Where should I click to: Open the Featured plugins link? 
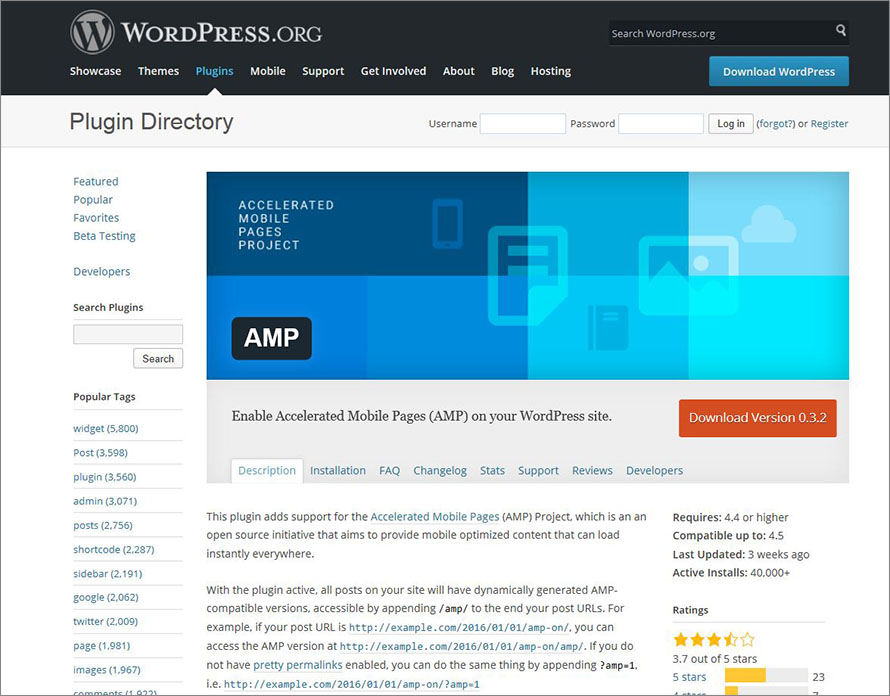pyautogui.click(x=96, y=181)
